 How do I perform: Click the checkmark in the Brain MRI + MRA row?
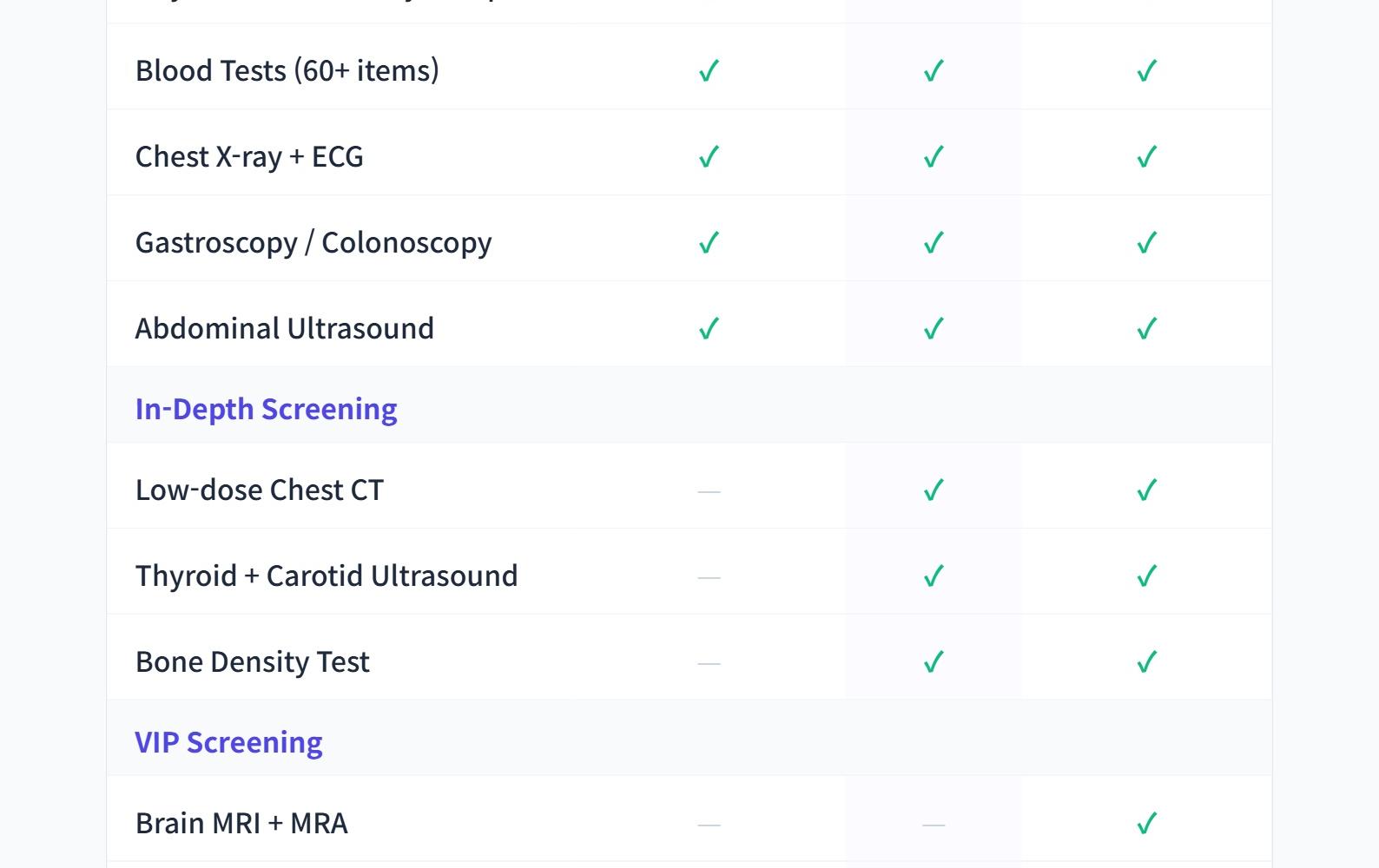[1147, 823]
